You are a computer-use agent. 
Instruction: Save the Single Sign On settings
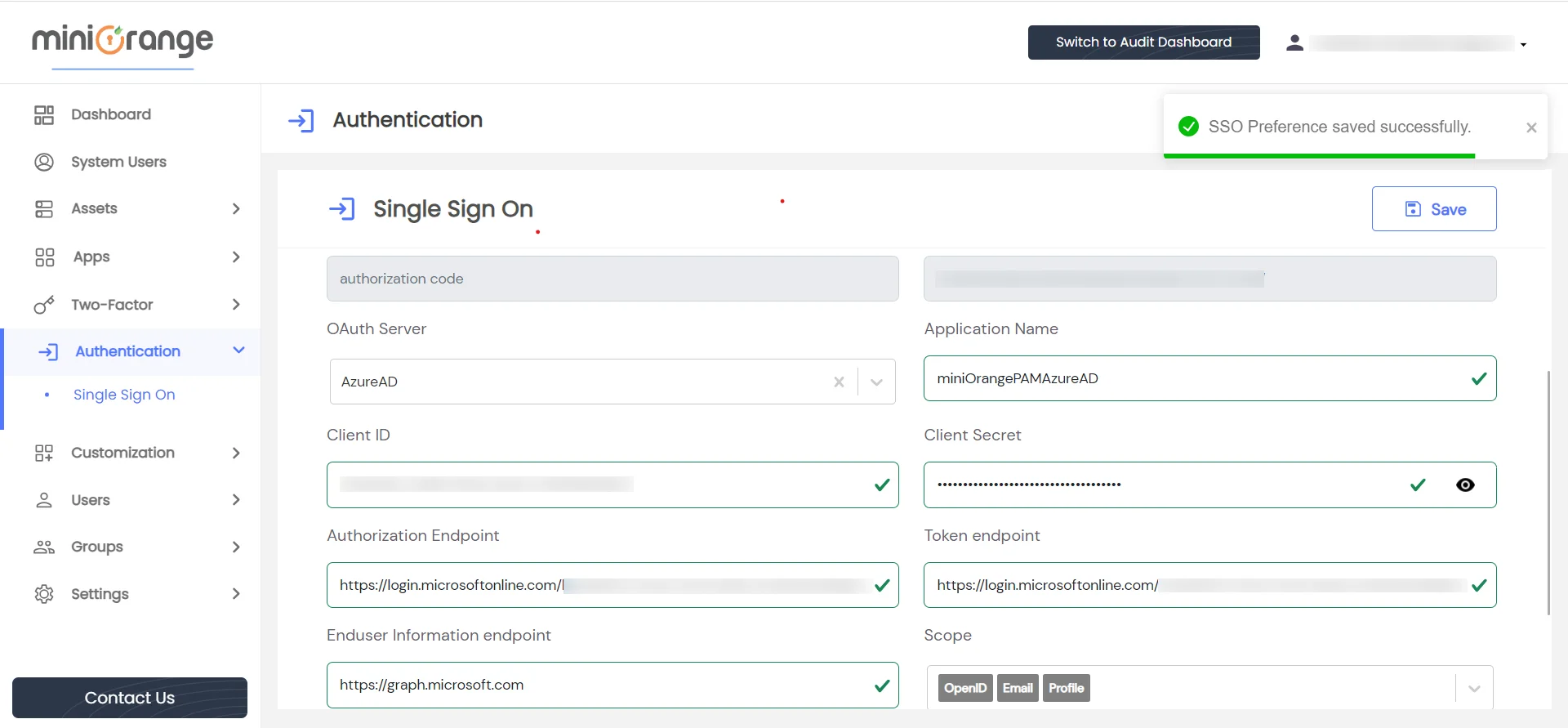[x=1434, y=209]
